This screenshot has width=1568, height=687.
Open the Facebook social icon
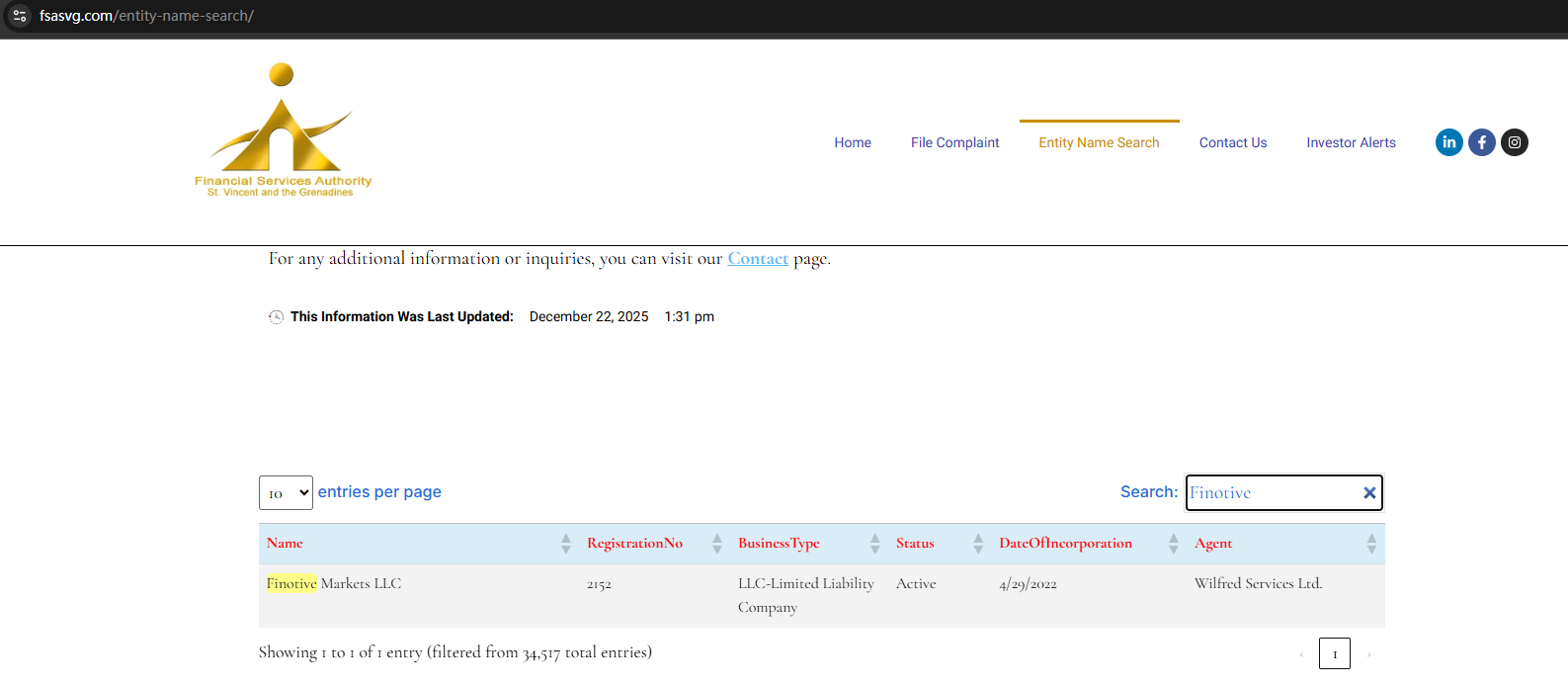(1481, 142)
